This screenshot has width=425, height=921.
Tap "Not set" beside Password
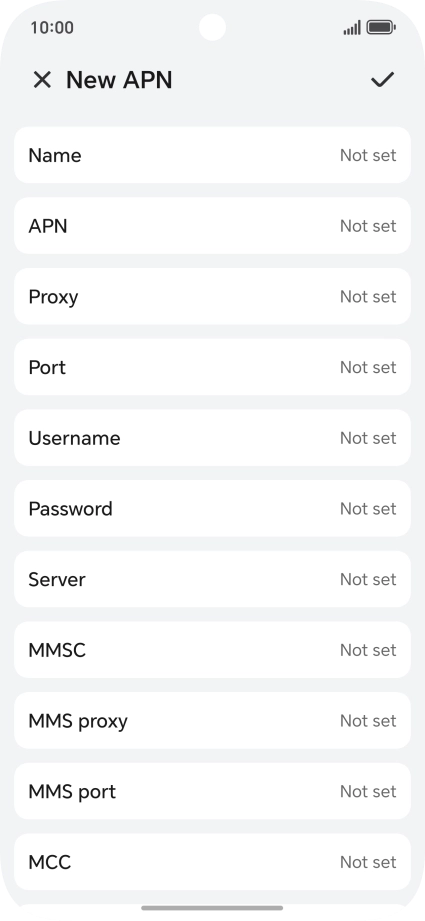click(x=368, y=508)
